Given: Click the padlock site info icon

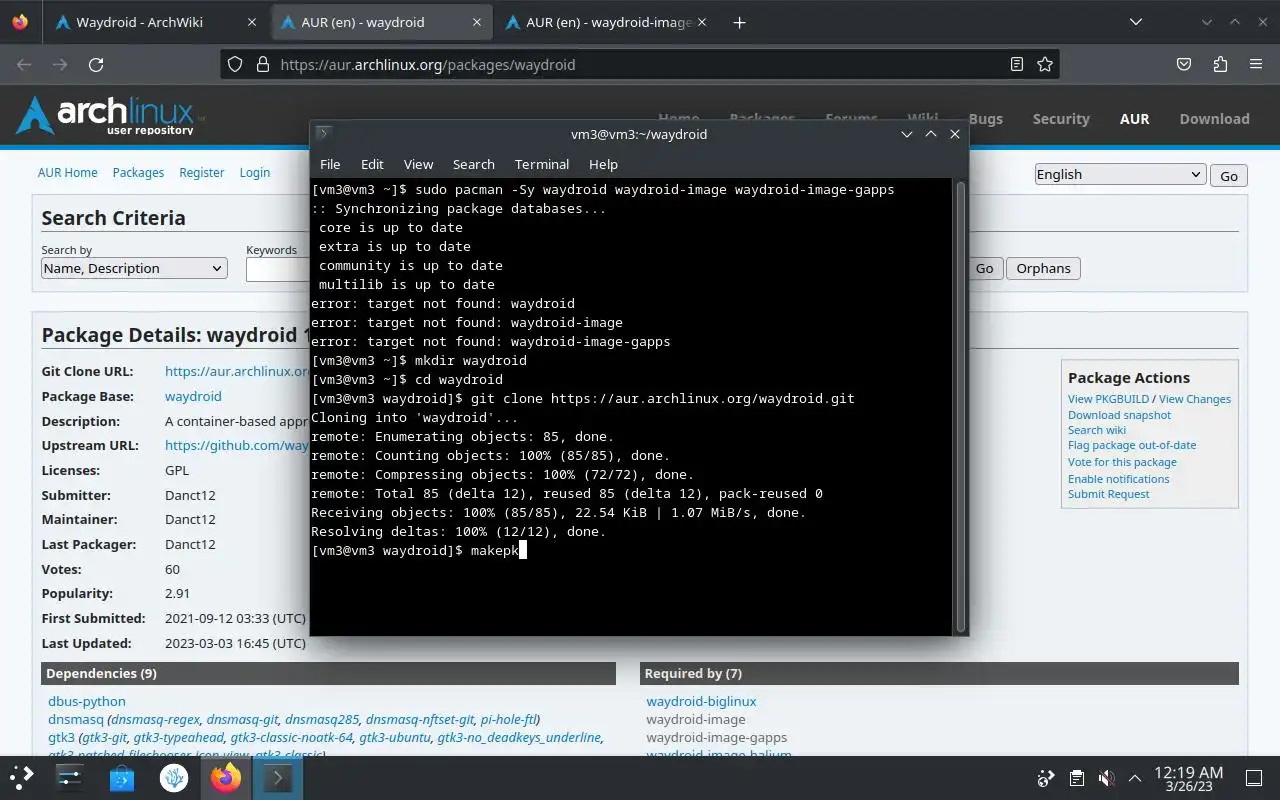Looking at the screenshot, I should click(263, 64).
